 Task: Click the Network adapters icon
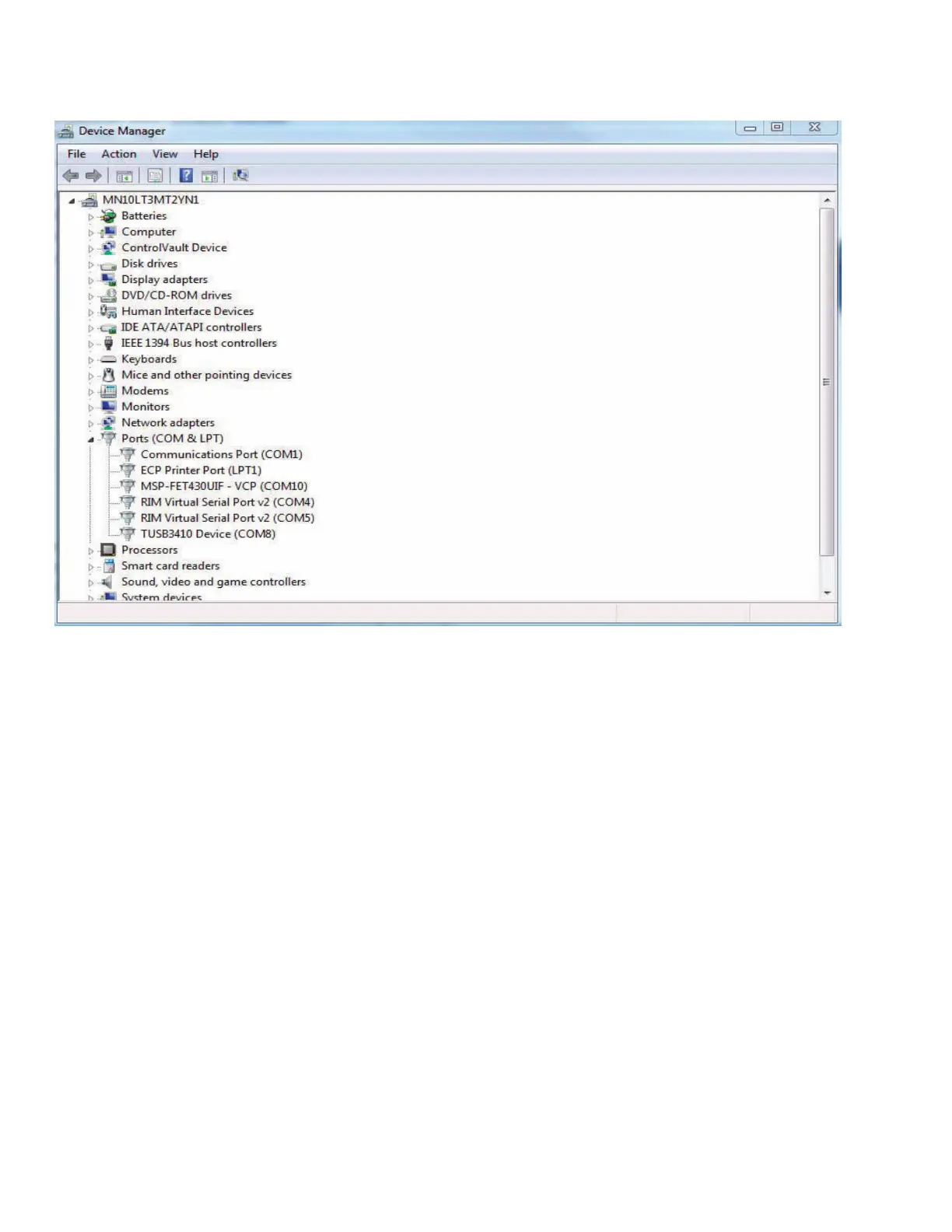point(109,423)
